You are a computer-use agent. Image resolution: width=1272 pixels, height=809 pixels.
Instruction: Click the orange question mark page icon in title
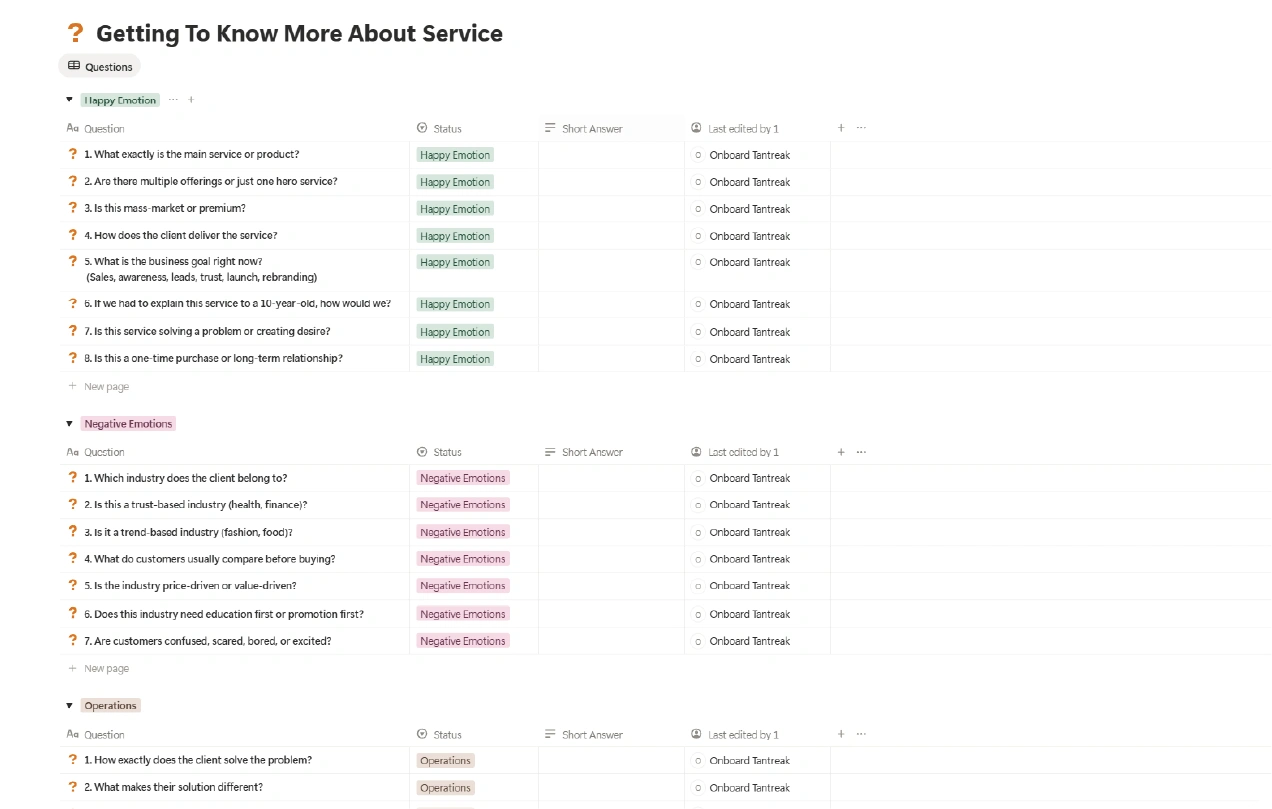point(75,33)
